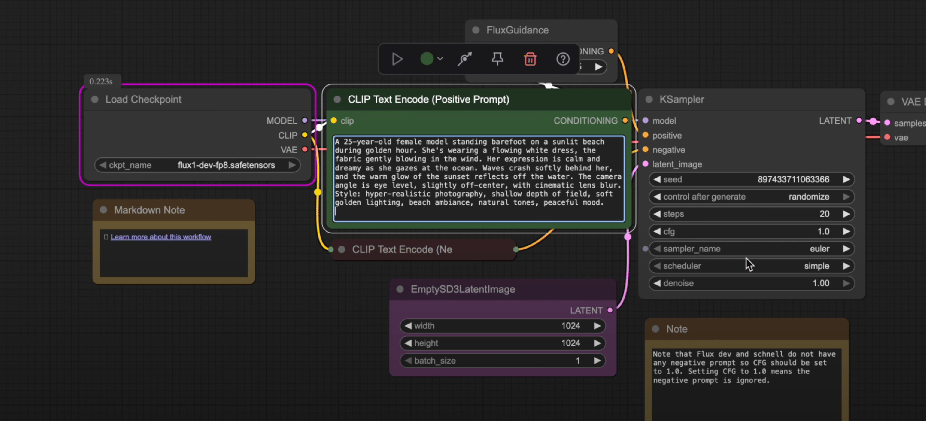
Task: Select next sampler with sampler_name right arrow
Action: (x=846, y=249)
